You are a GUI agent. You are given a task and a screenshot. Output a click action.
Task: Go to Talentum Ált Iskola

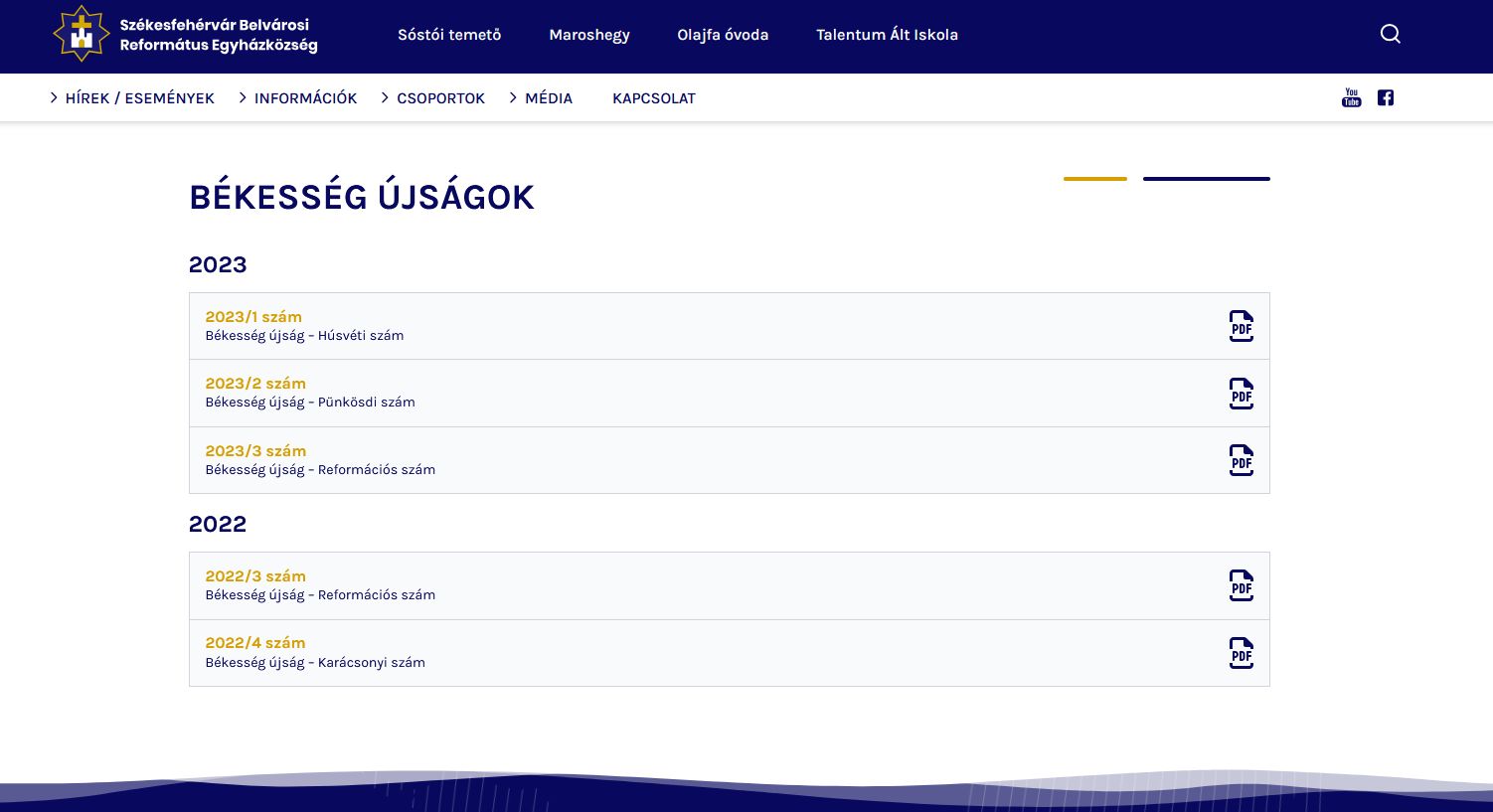point(887,35)
